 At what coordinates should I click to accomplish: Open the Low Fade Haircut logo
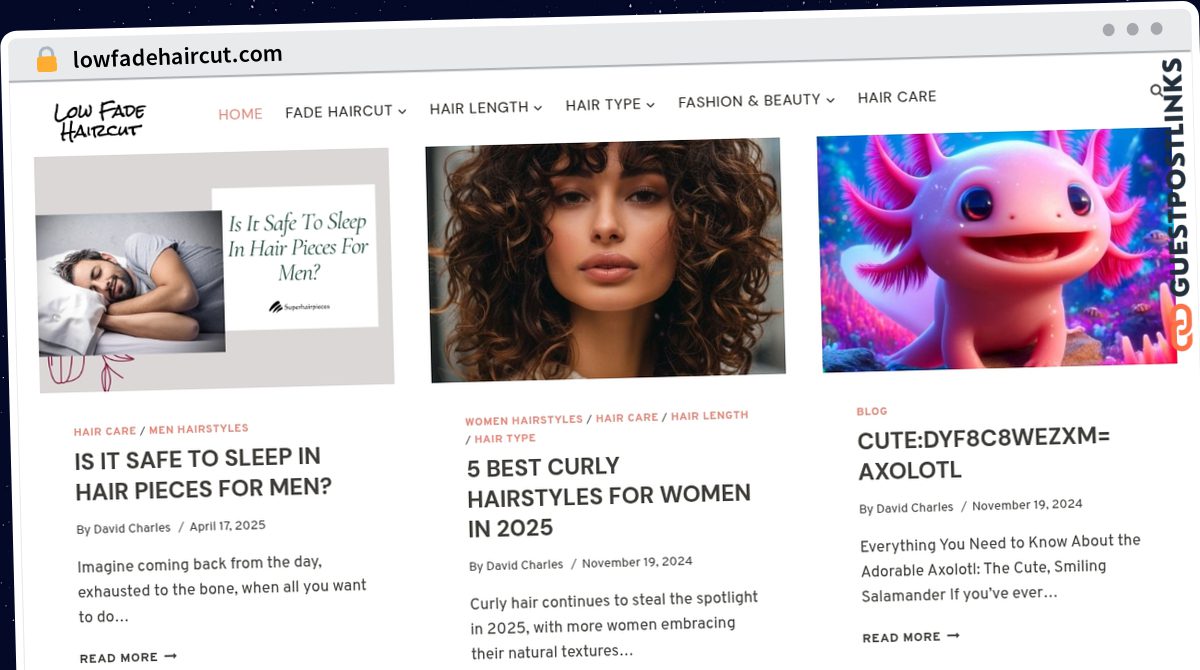[x=99, y=121]
